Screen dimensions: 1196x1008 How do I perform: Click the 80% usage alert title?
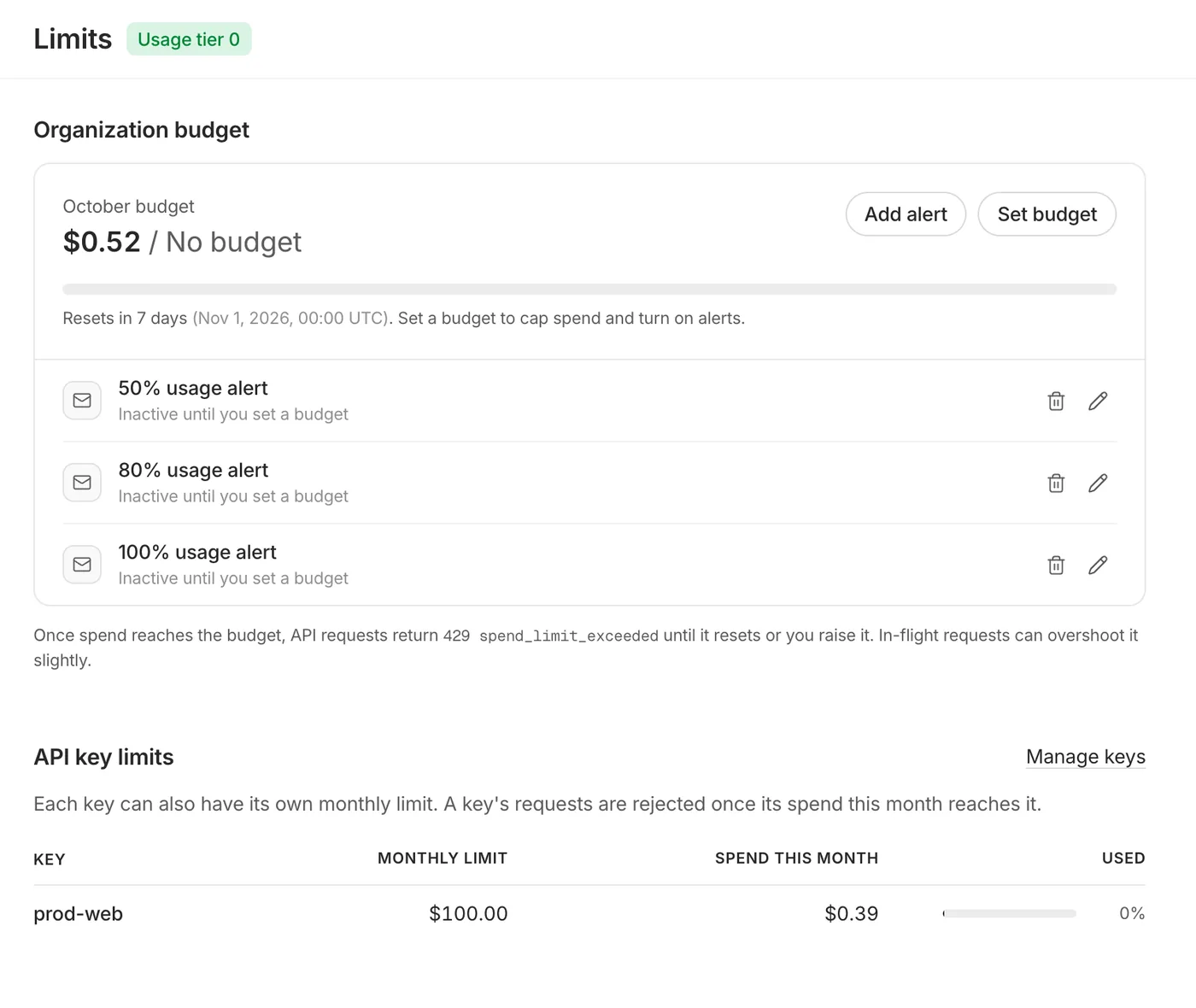pyautogui.click(x=193, y=470)
